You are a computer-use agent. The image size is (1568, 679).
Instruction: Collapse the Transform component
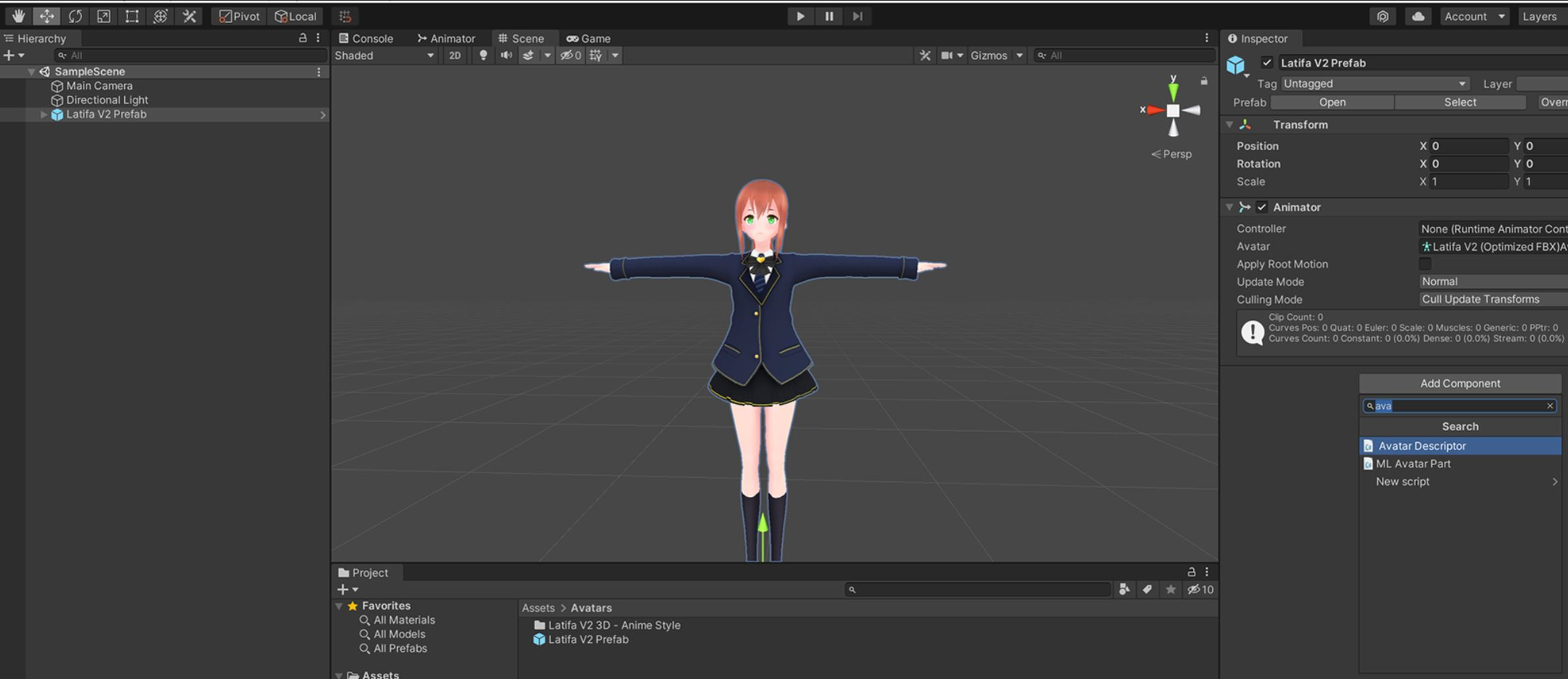[1229, 125]
